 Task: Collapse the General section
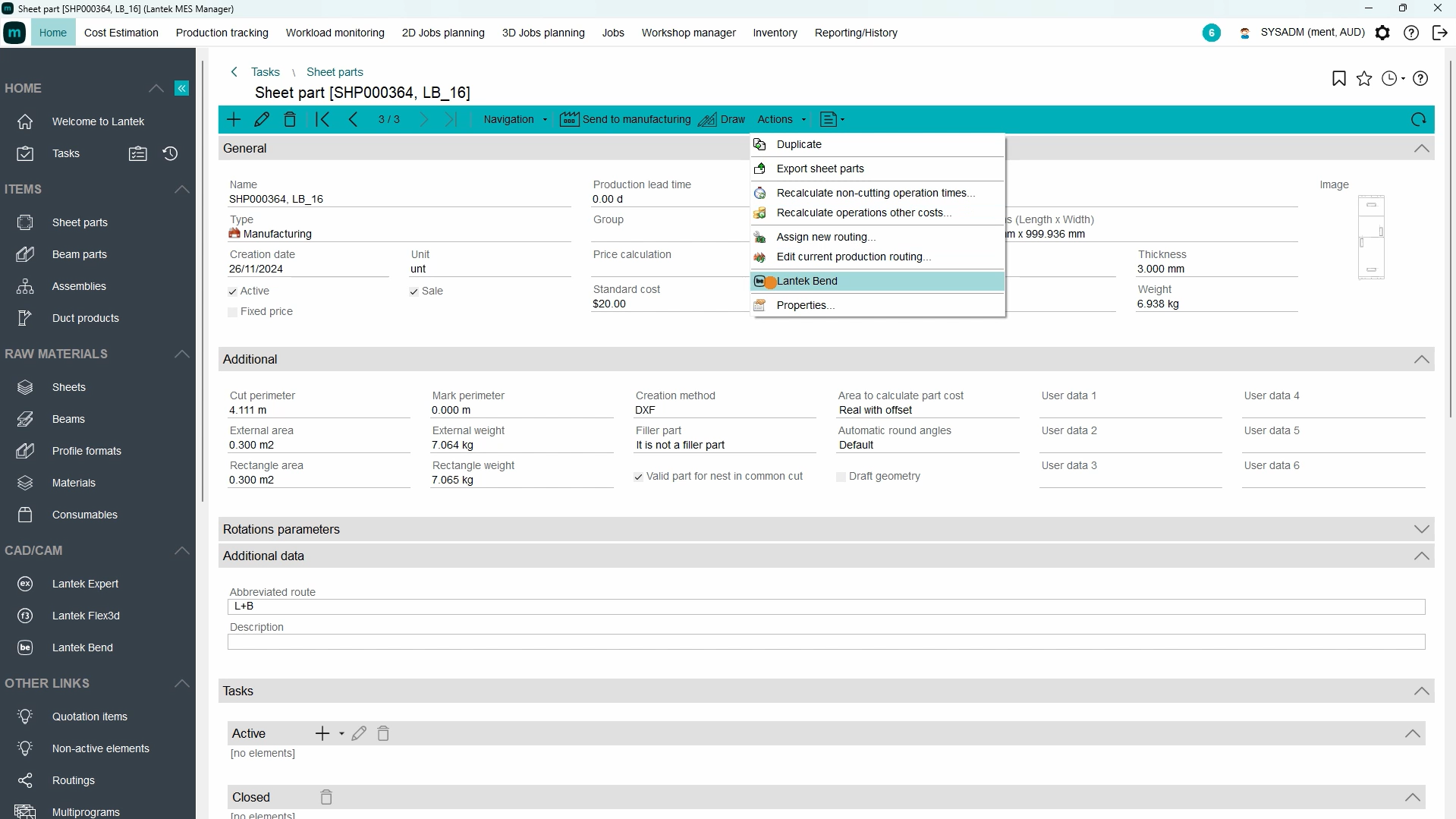1422,149
